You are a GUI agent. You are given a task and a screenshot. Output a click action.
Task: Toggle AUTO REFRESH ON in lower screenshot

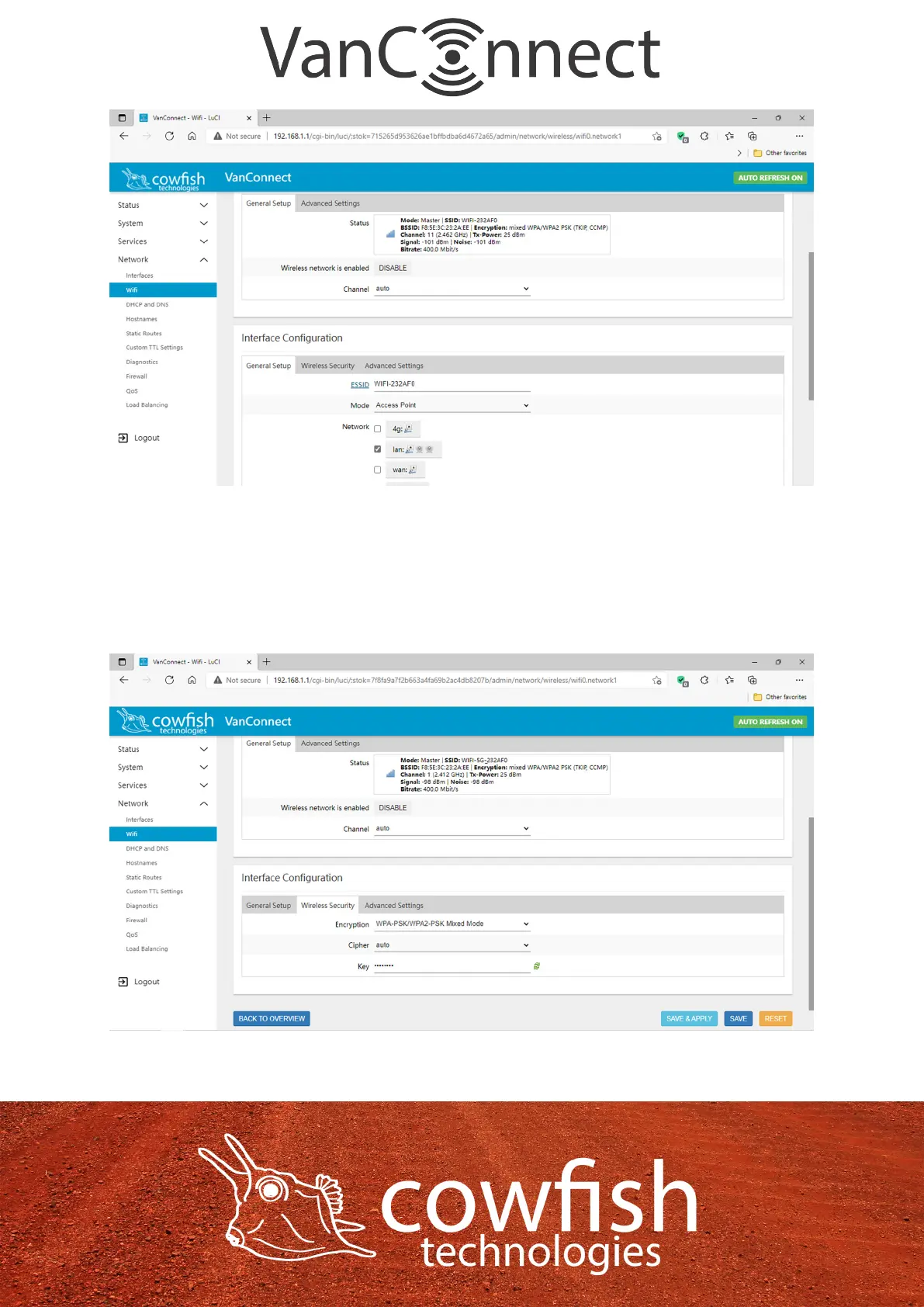coord(770,722)
